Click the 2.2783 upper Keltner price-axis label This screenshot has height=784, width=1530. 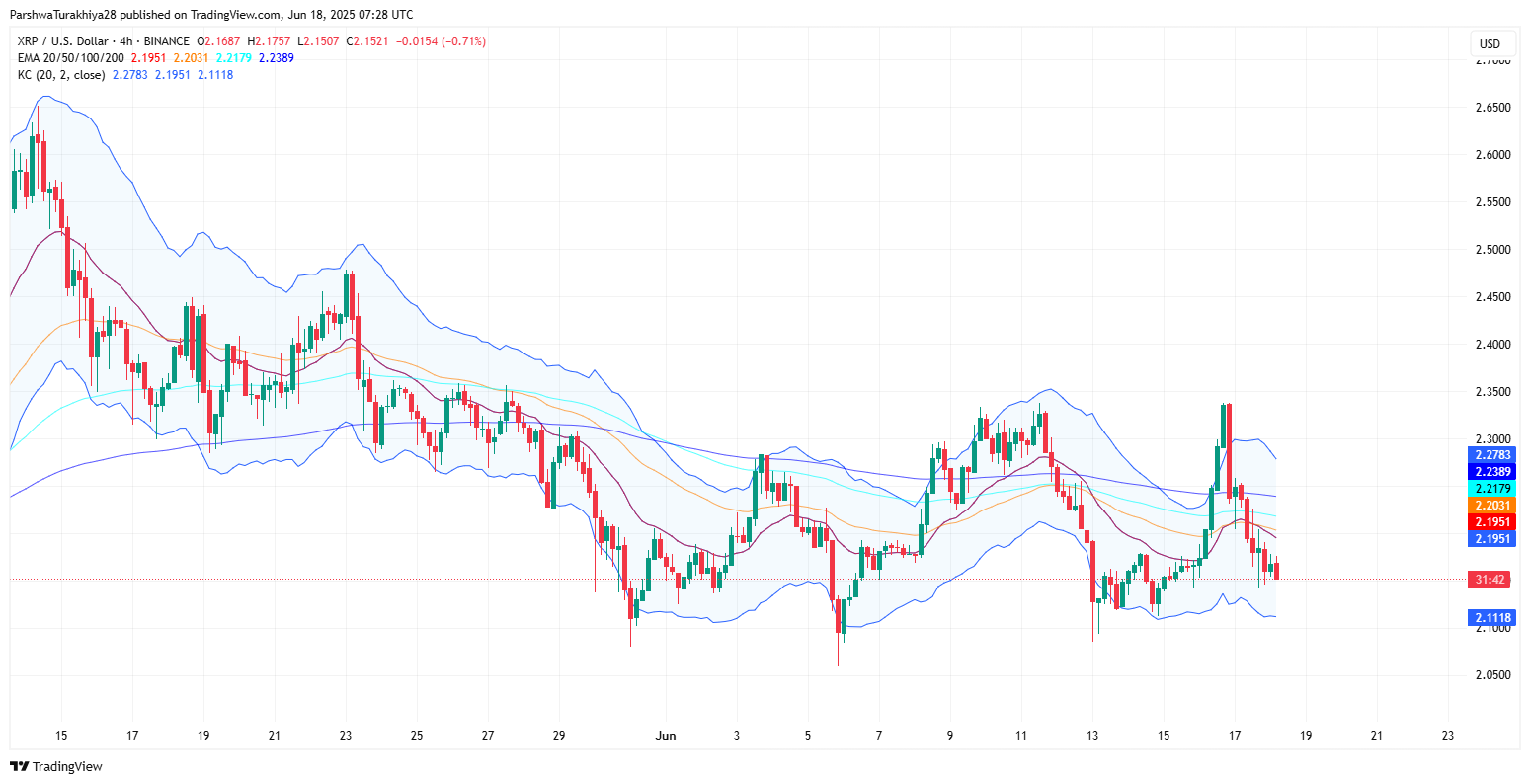[x=1491, y=455]
